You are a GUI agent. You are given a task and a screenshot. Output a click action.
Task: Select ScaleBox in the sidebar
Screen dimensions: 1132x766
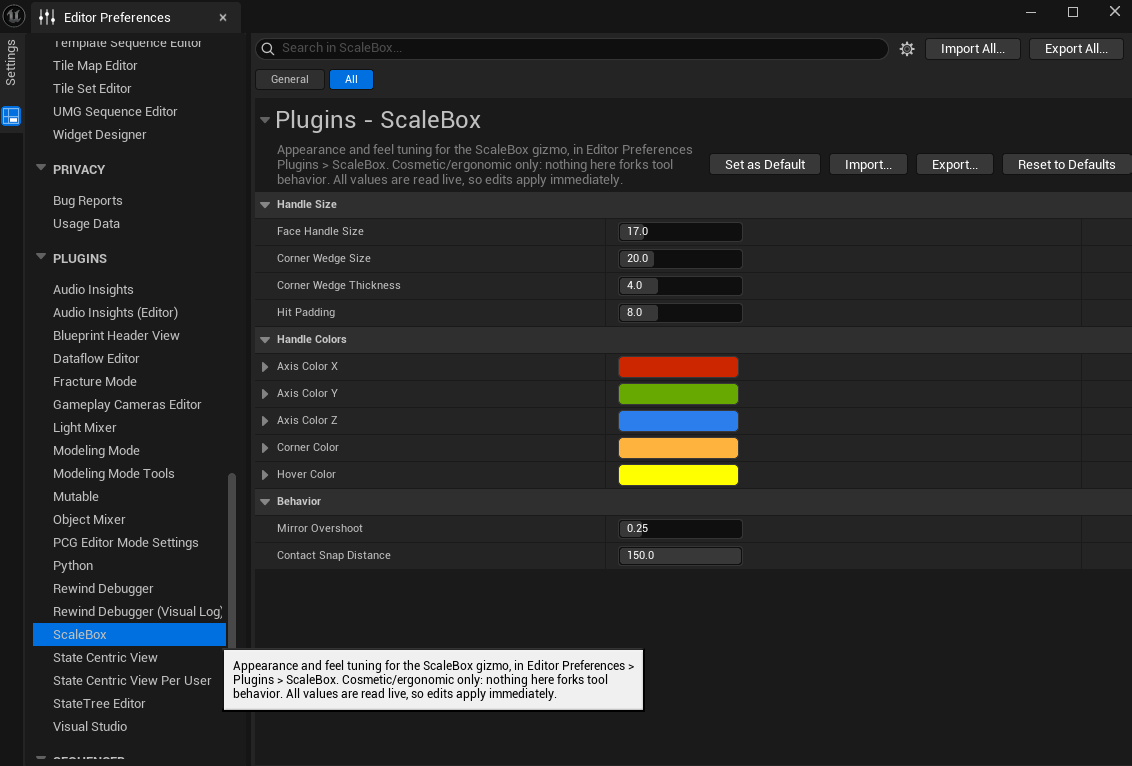(129, 635)
